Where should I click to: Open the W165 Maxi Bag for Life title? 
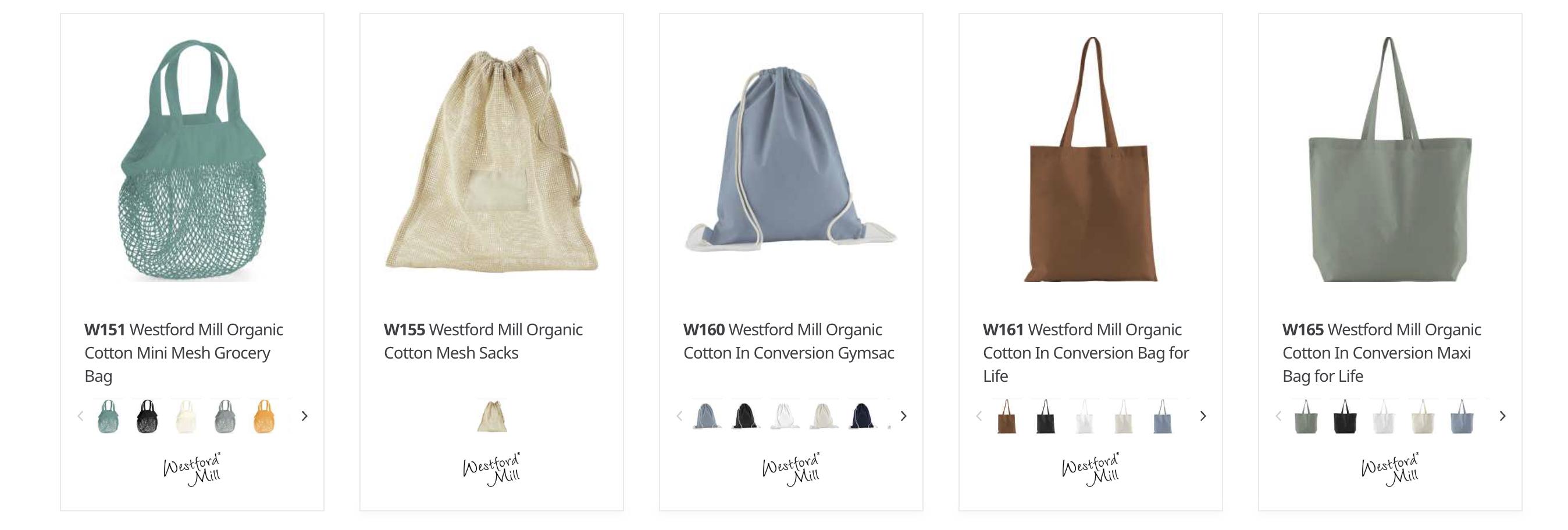tap(1382, 353)
